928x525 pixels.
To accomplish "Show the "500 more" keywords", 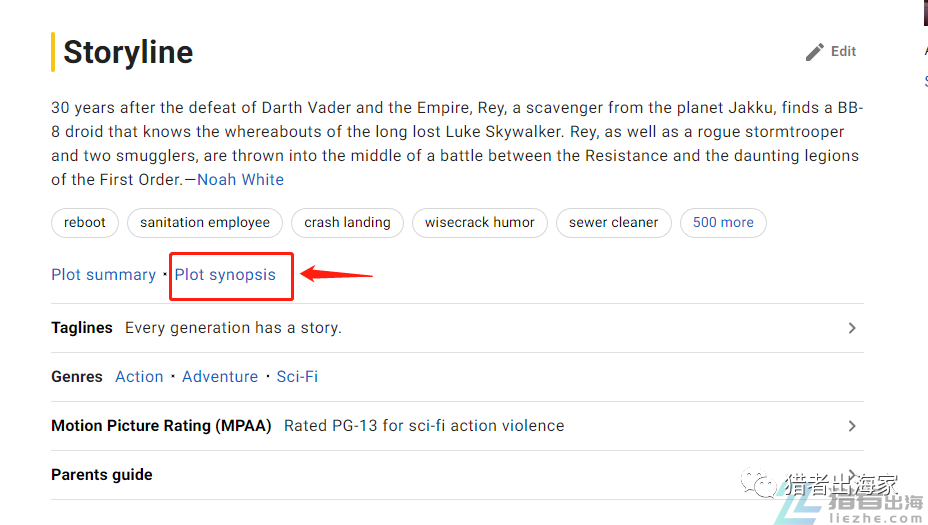I will 723,223.
